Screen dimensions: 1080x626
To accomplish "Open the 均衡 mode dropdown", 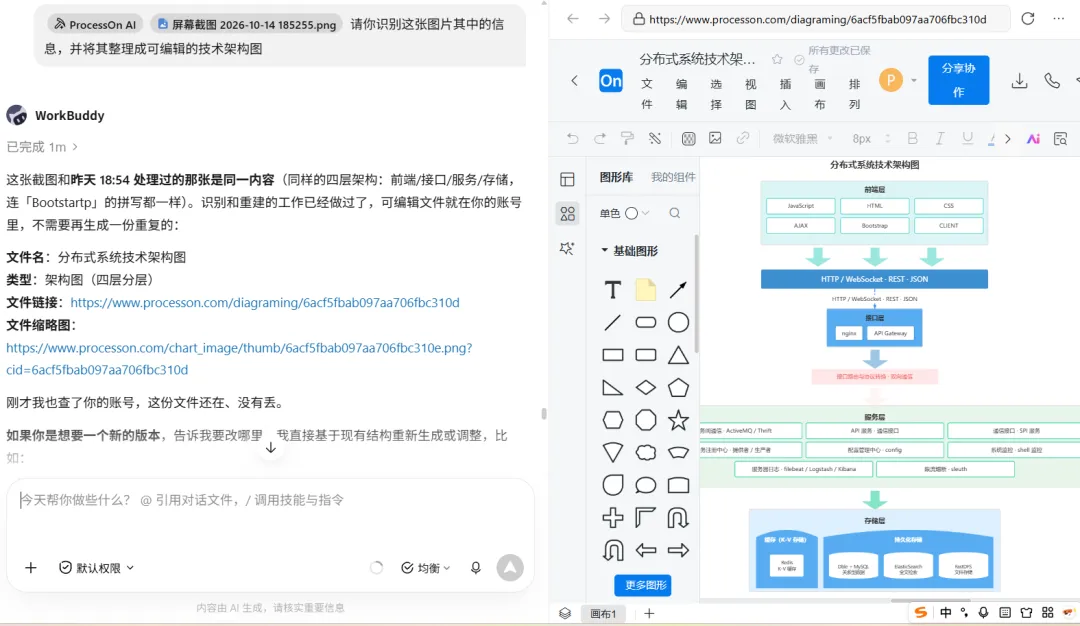I will [x=426, y=567].
